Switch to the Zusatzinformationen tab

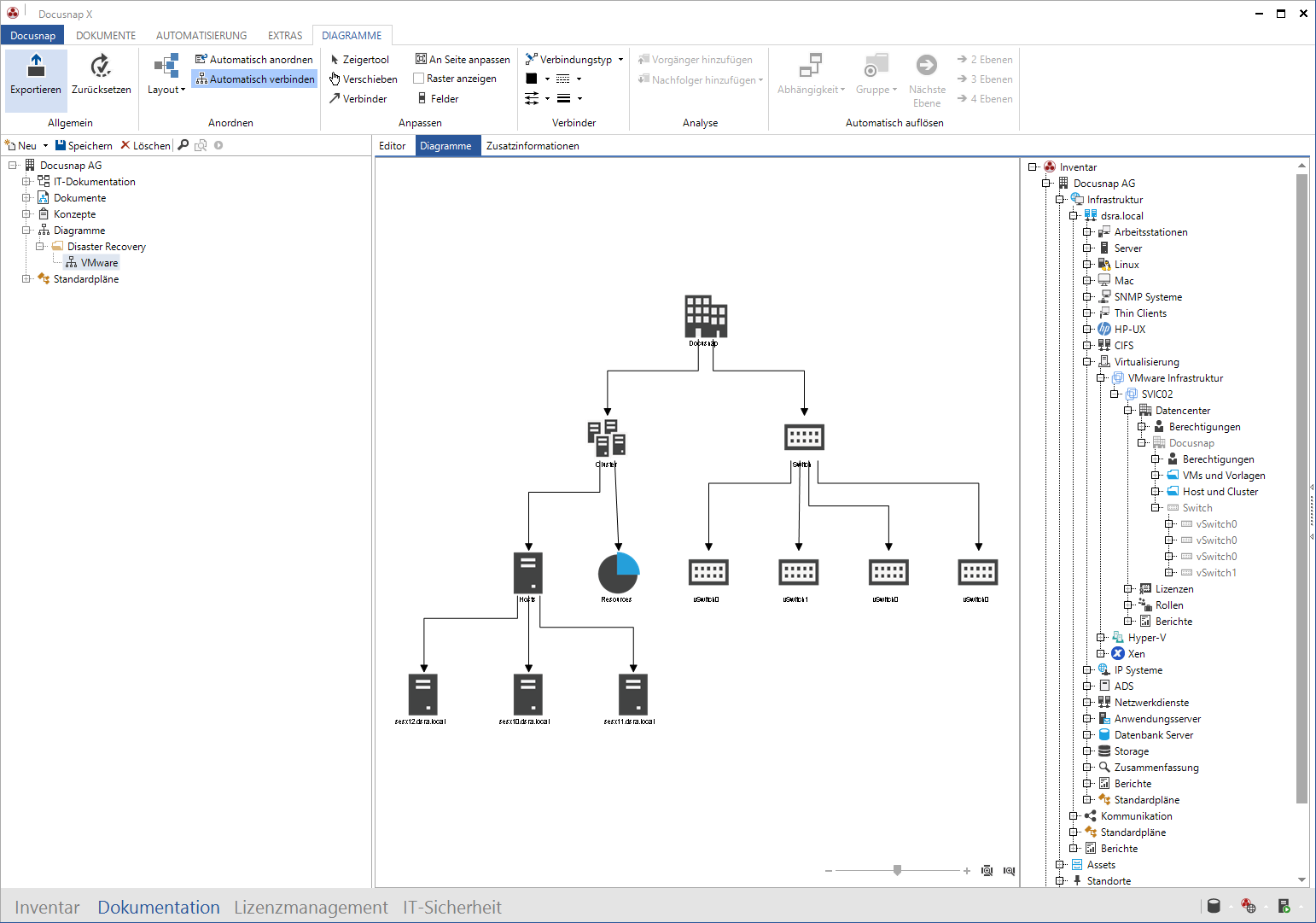coord(533,146)
